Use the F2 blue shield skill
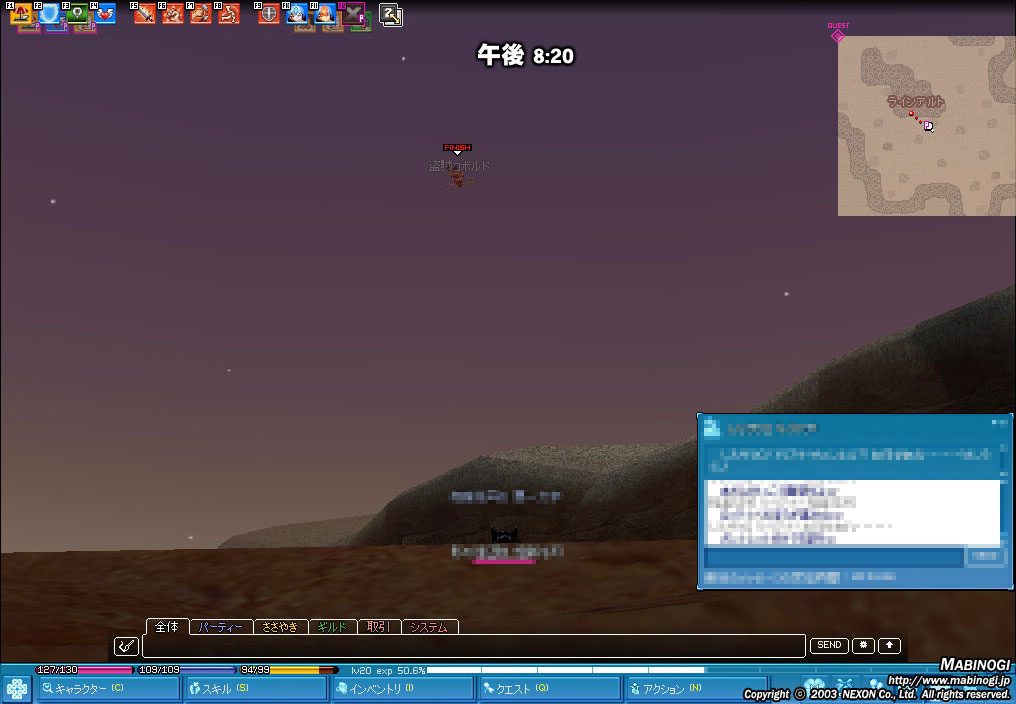The width and height of the screenshot is (1016, 704). tap(50, 14)
